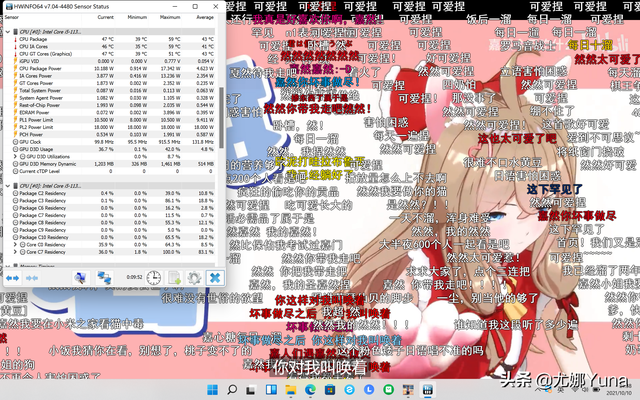The height and width of the screenshot is (400, 640).
Task: Click the lightning icon beside PL1 Power Limit
Action: tap(16, 120)
